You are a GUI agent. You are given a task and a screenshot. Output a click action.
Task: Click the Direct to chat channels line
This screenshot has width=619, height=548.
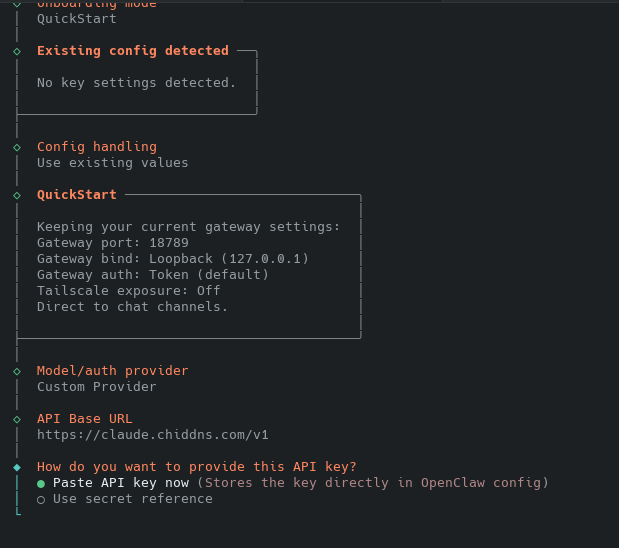point(132,307)
